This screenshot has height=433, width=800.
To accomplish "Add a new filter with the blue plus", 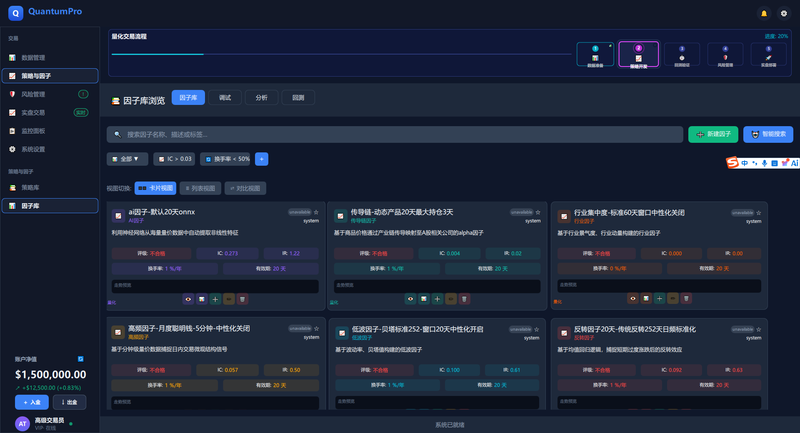I will [x=261, y=159].
